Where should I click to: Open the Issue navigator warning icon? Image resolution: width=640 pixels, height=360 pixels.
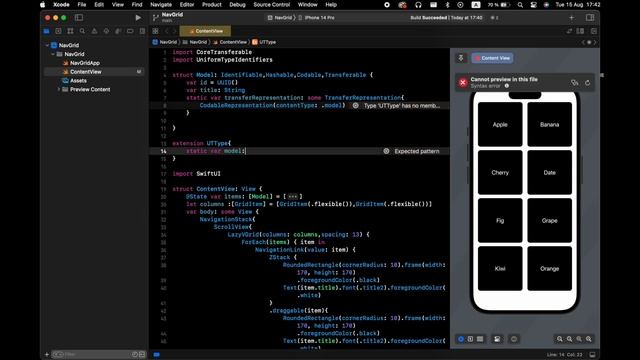click(x=94, y=31)
